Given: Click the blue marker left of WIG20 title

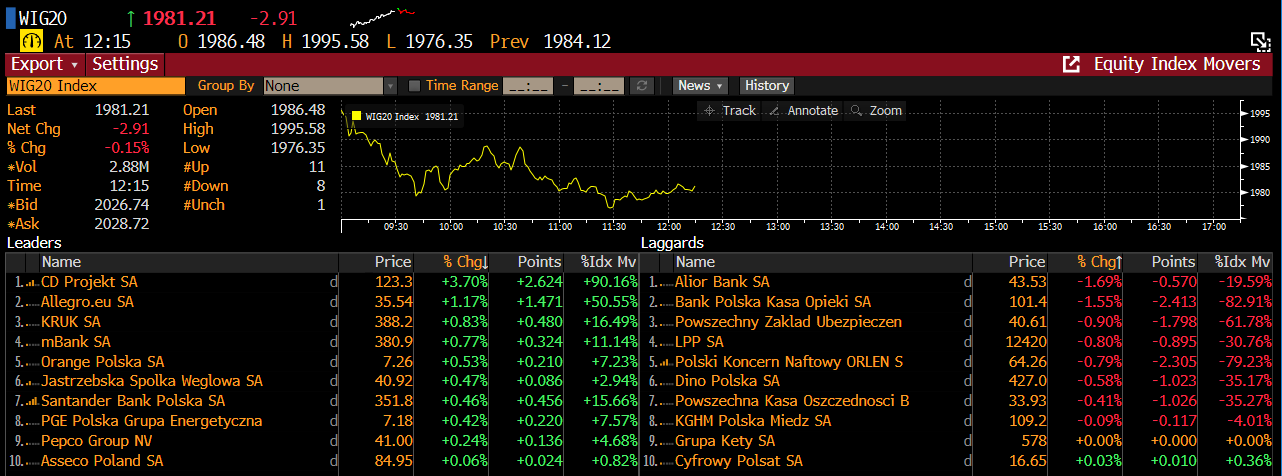Looking at the screenshot, I should pos(10,17).
